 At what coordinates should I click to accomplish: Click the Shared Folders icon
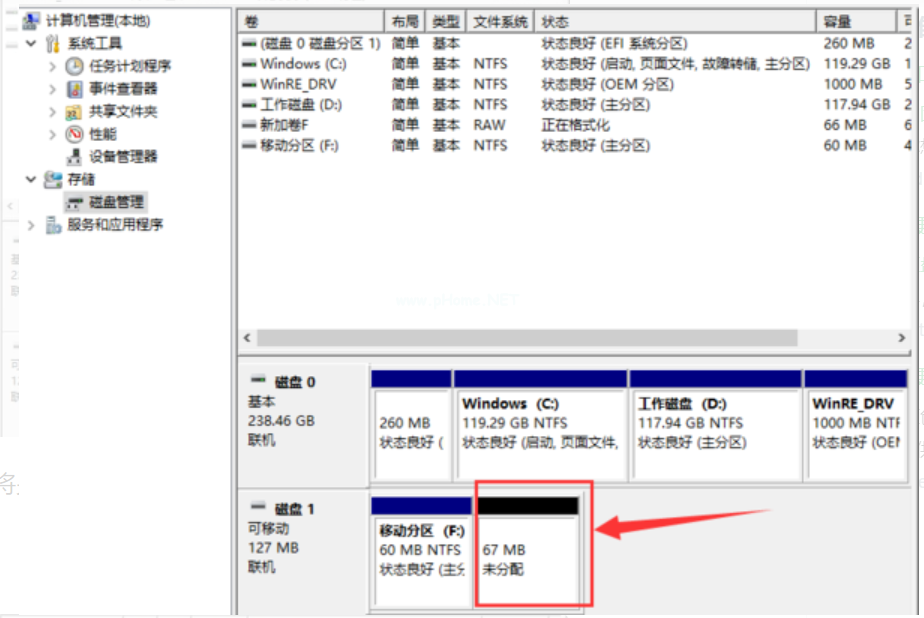click(x=74, y=112)
